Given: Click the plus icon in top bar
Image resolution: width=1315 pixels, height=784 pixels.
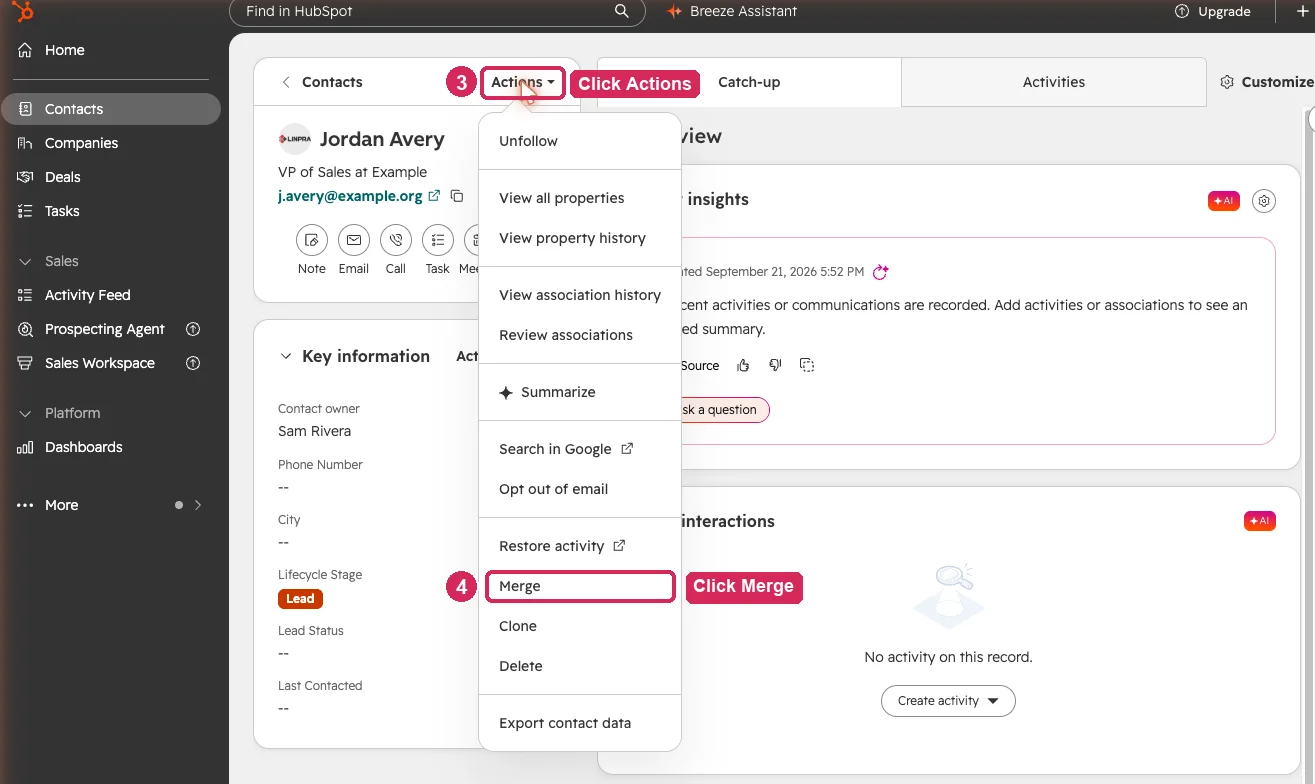Looking at the screenshot, I should (1302, 11).
